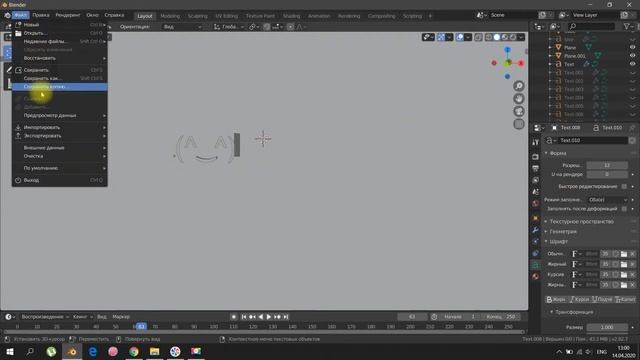Toggle the Подче underline style button
The width and height of the screenshot is (640, 360).
click(602, 299)
